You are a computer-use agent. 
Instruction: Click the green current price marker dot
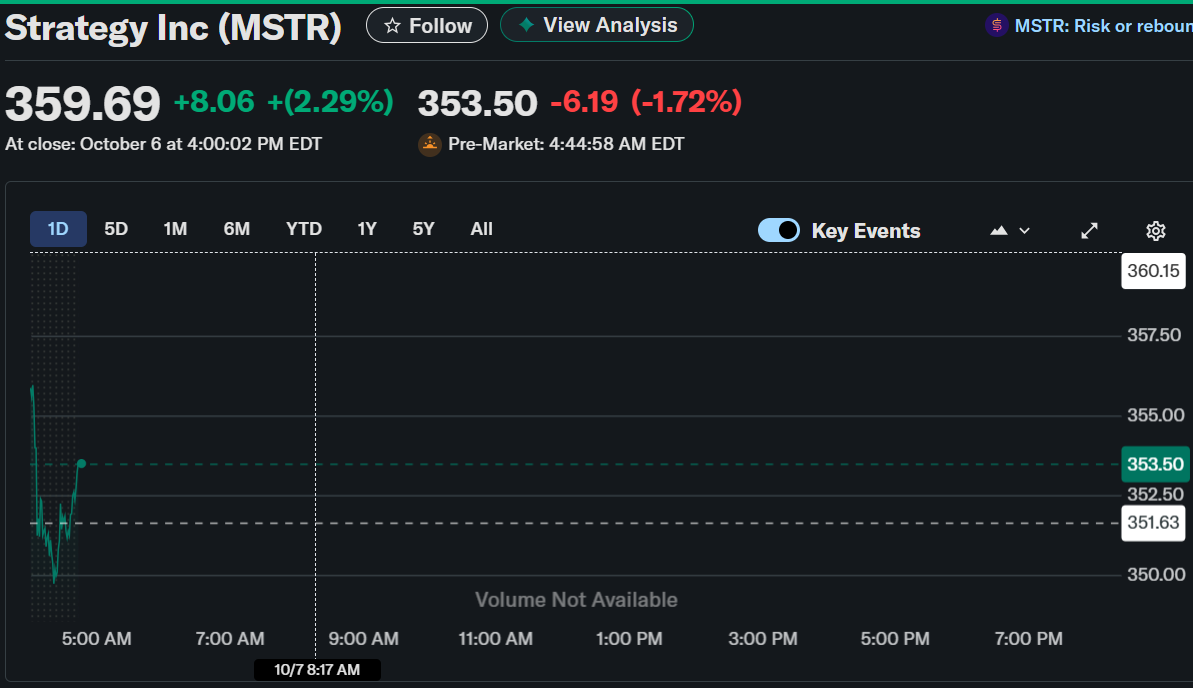81,464
